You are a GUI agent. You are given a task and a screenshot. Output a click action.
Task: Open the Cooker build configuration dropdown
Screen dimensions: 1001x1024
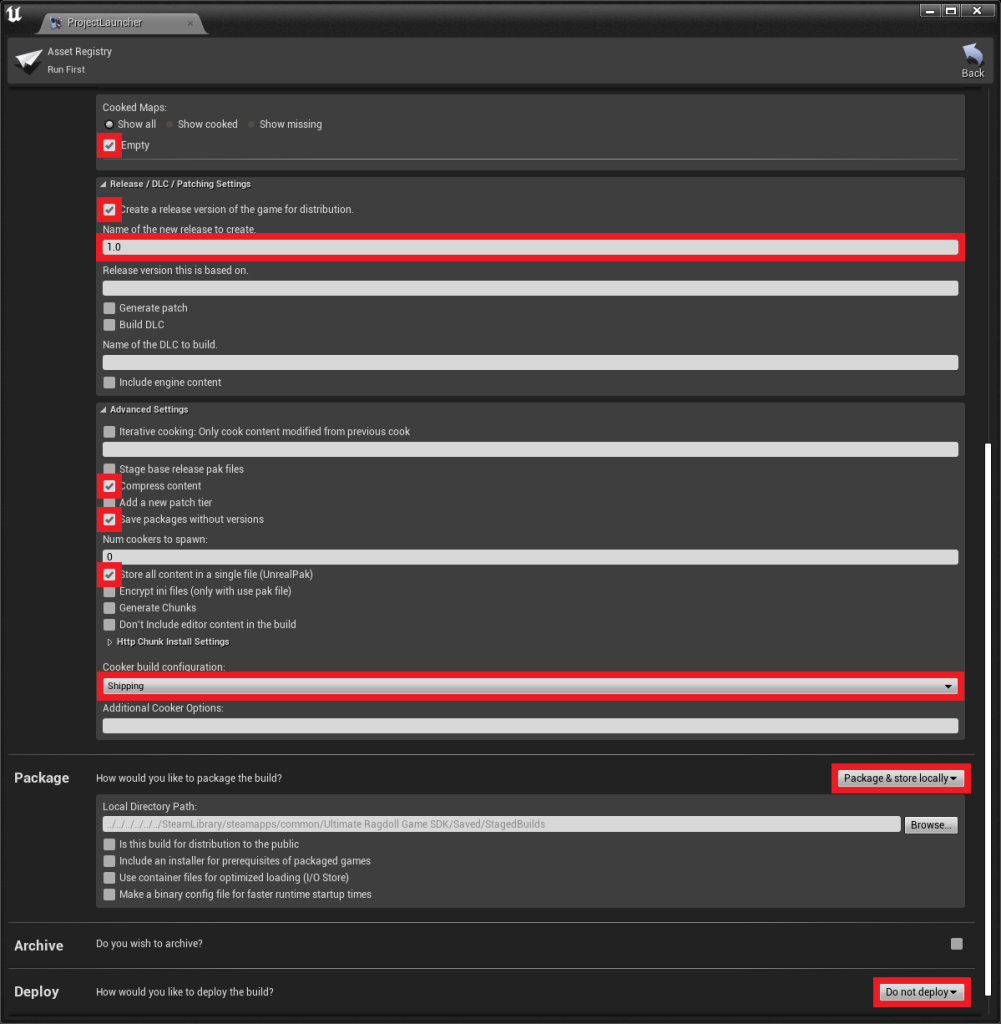[530, 686]
